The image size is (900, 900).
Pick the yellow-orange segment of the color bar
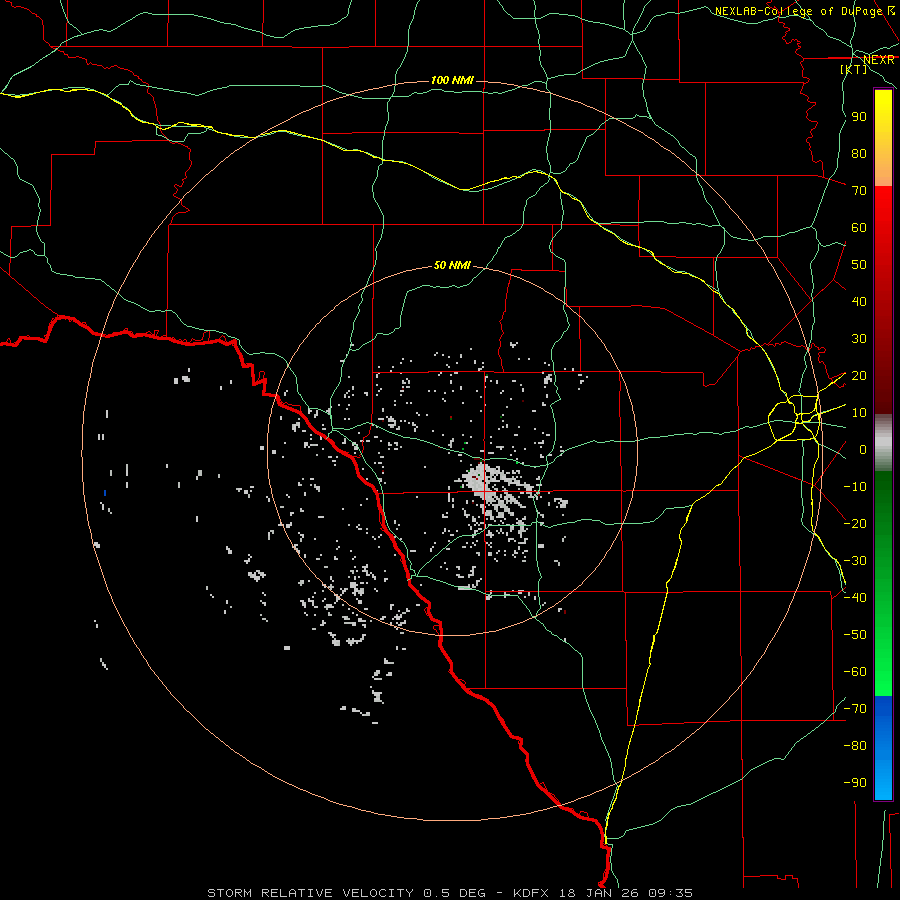point(883,138)
